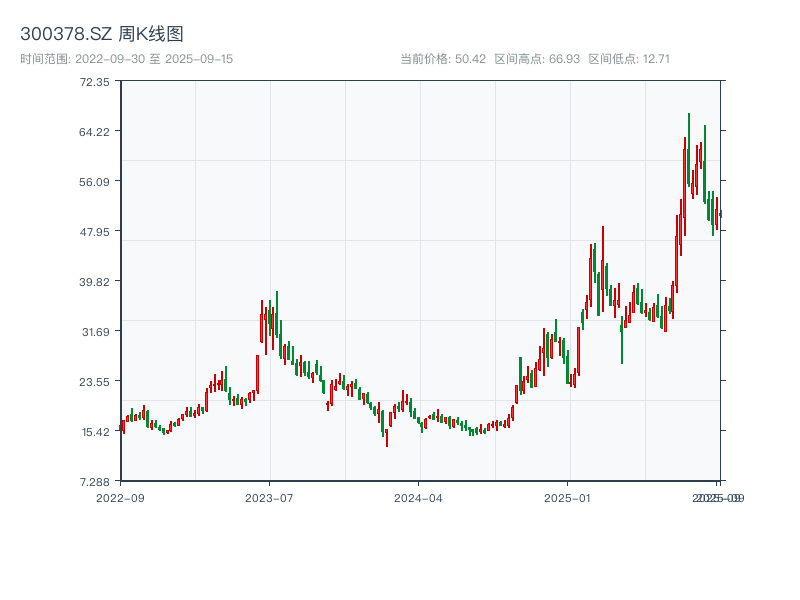800x600 pixels.
Task: Click y-axis value 72.35
Action: pyautogui.click(x=94, y=82)
